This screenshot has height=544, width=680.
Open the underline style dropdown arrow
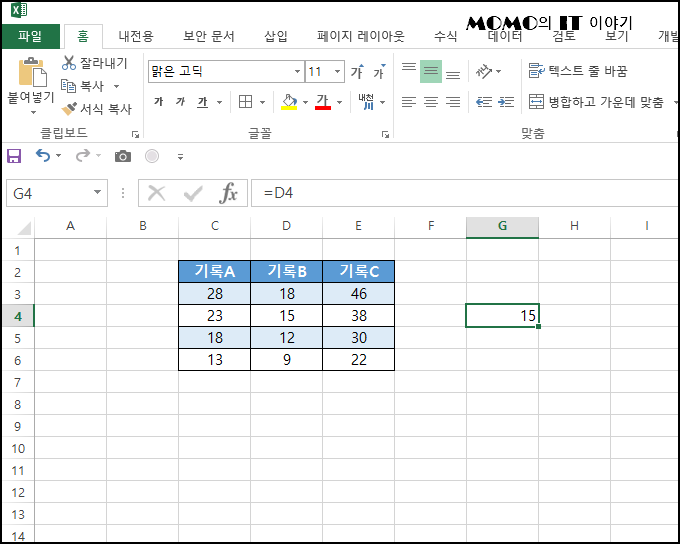[219, 102]
